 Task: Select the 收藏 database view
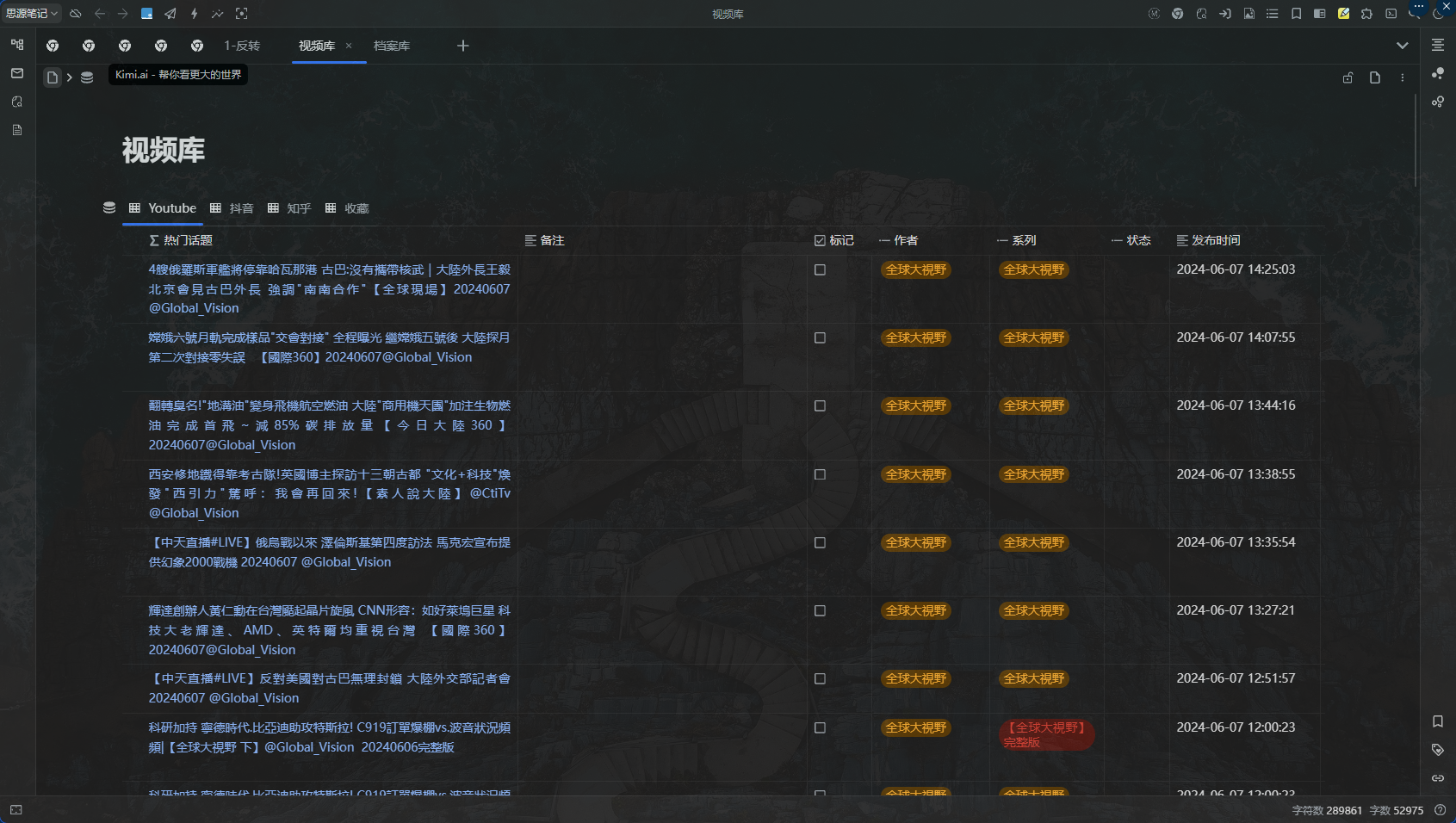pyautogui.click(x=347, y=208)
